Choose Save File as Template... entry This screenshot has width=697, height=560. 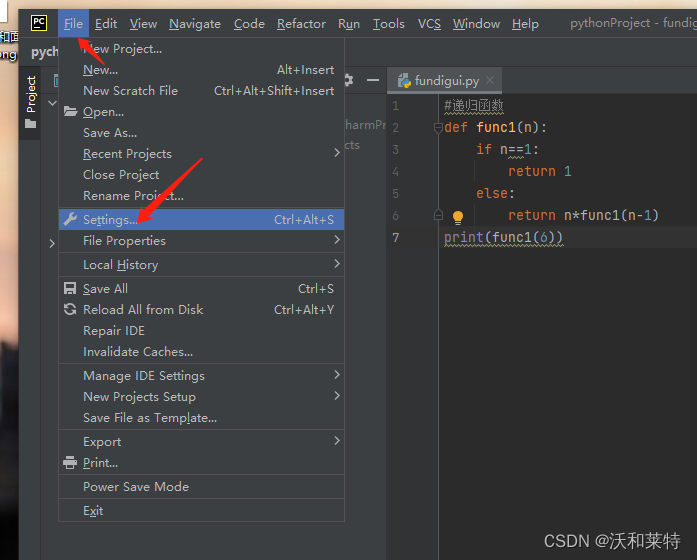(201, 418)
